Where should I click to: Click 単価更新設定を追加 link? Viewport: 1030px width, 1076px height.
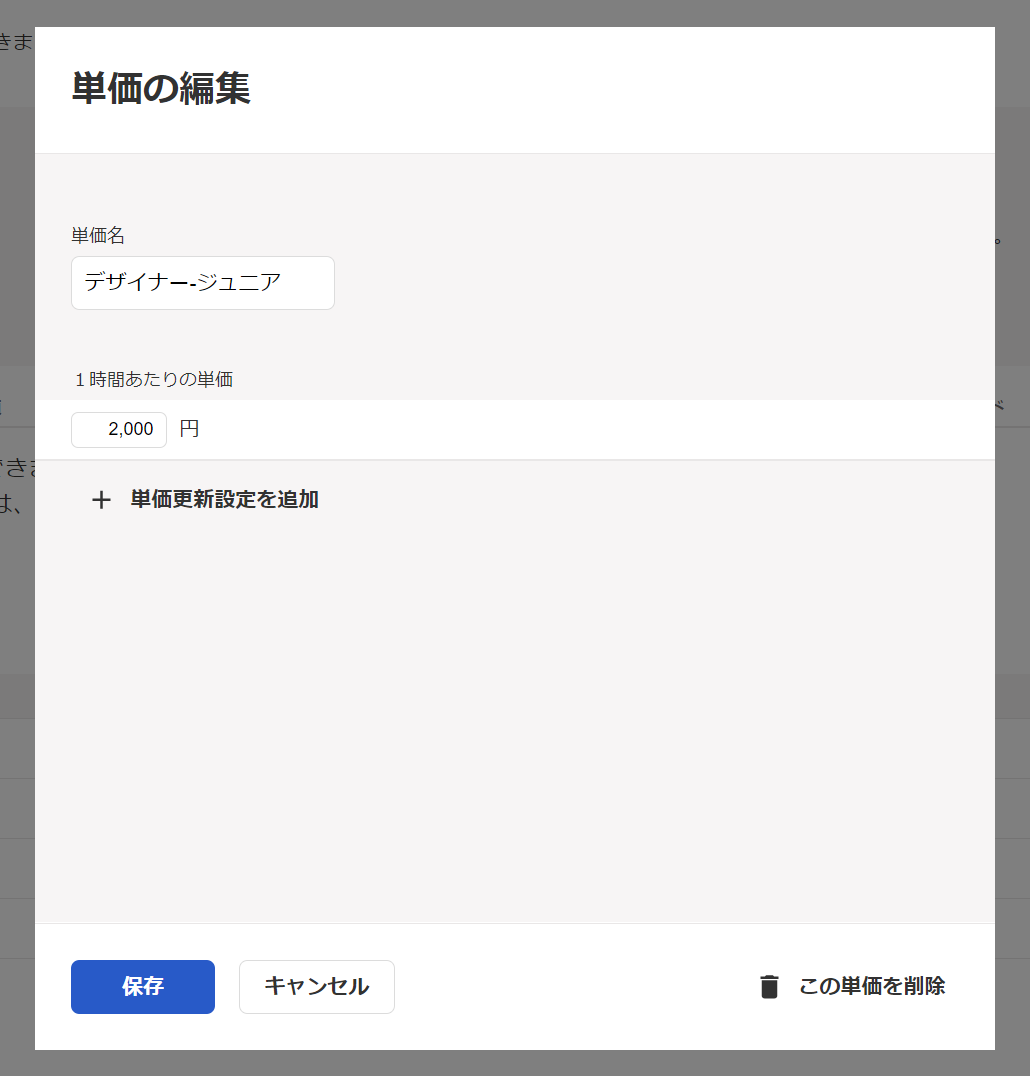coord(224,499)
